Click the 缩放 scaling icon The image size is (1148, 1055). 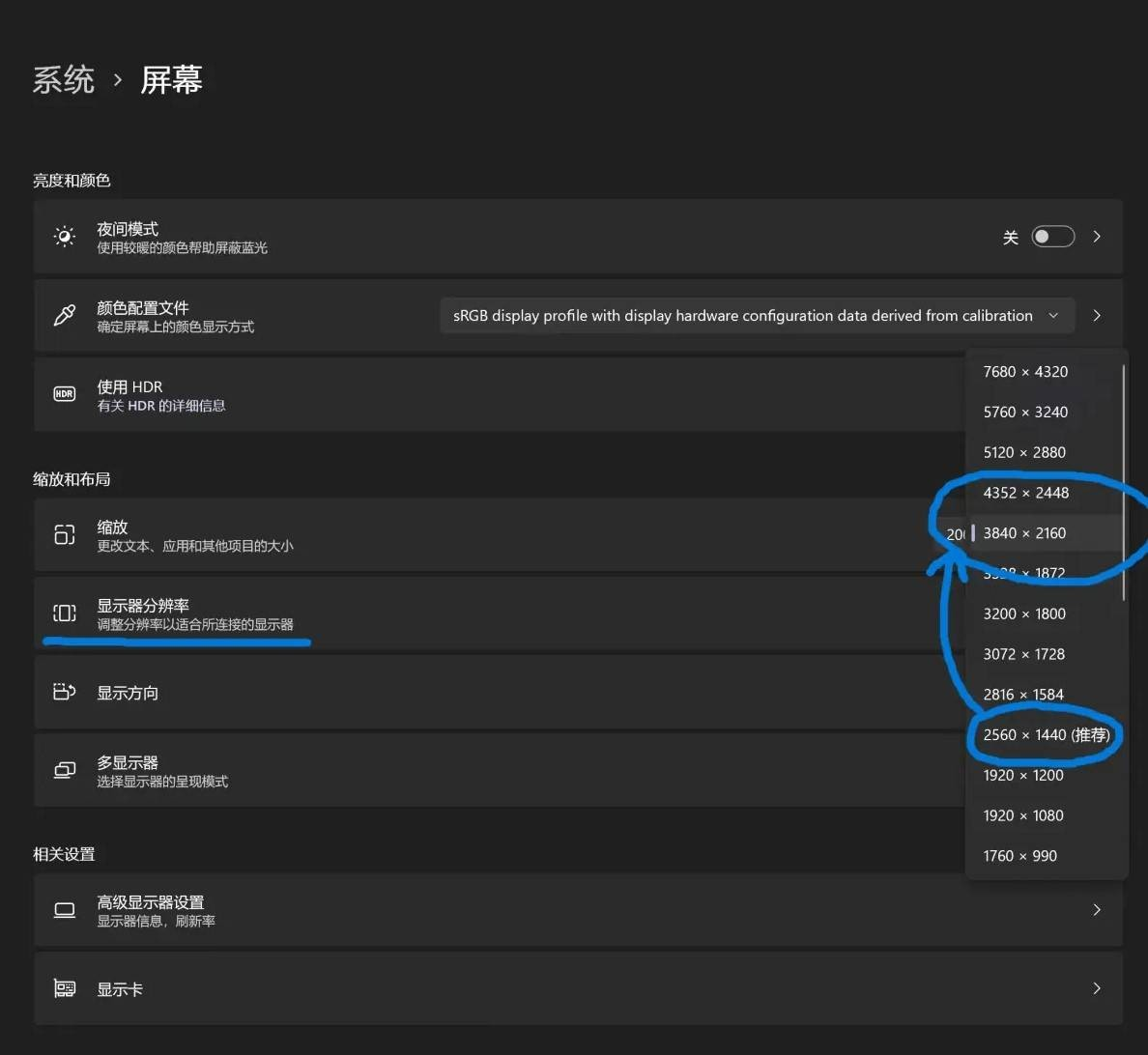(64, 535)
